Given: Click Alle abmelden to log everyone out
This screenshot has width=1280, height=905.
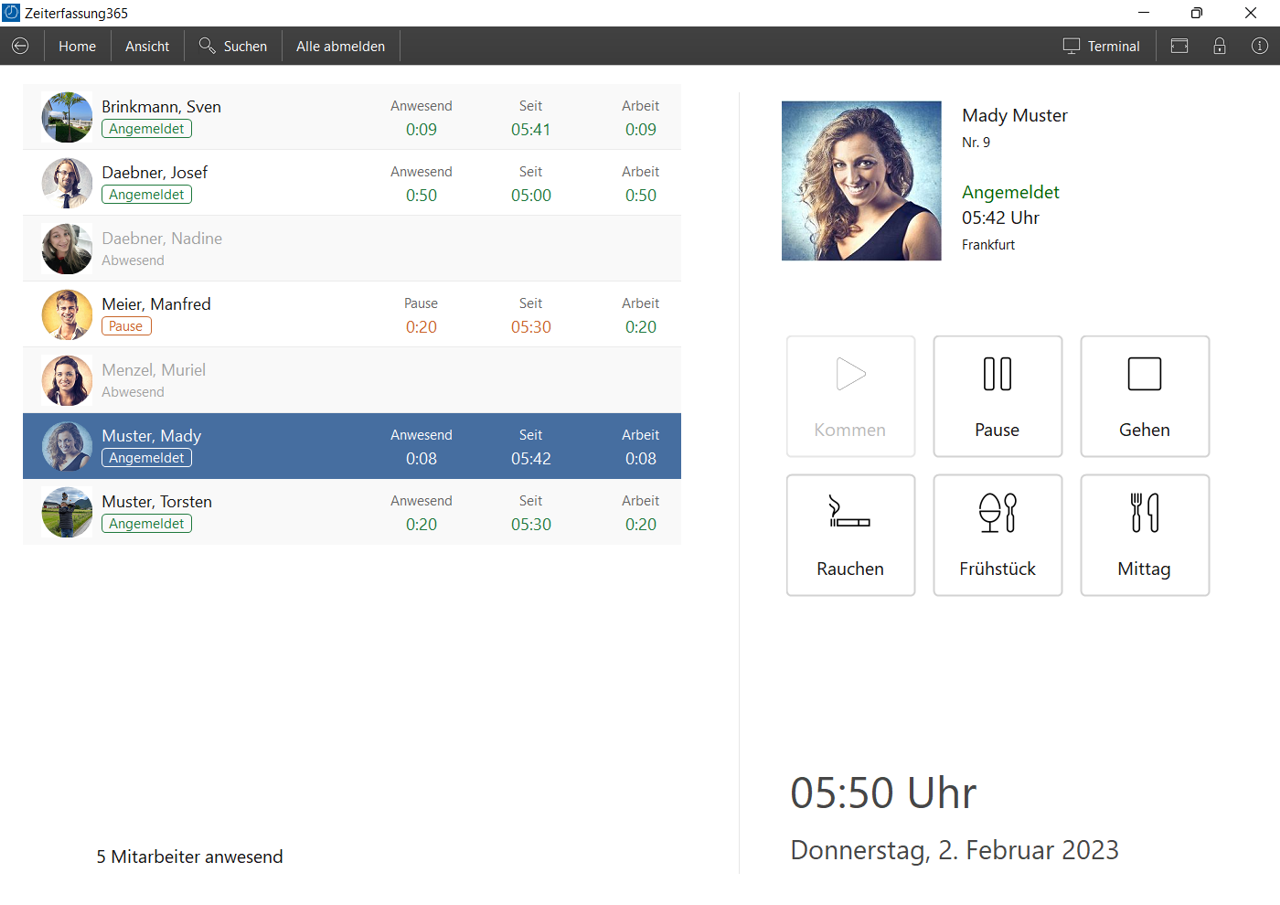Looking at the screenshot, I should tap(340, 46).
